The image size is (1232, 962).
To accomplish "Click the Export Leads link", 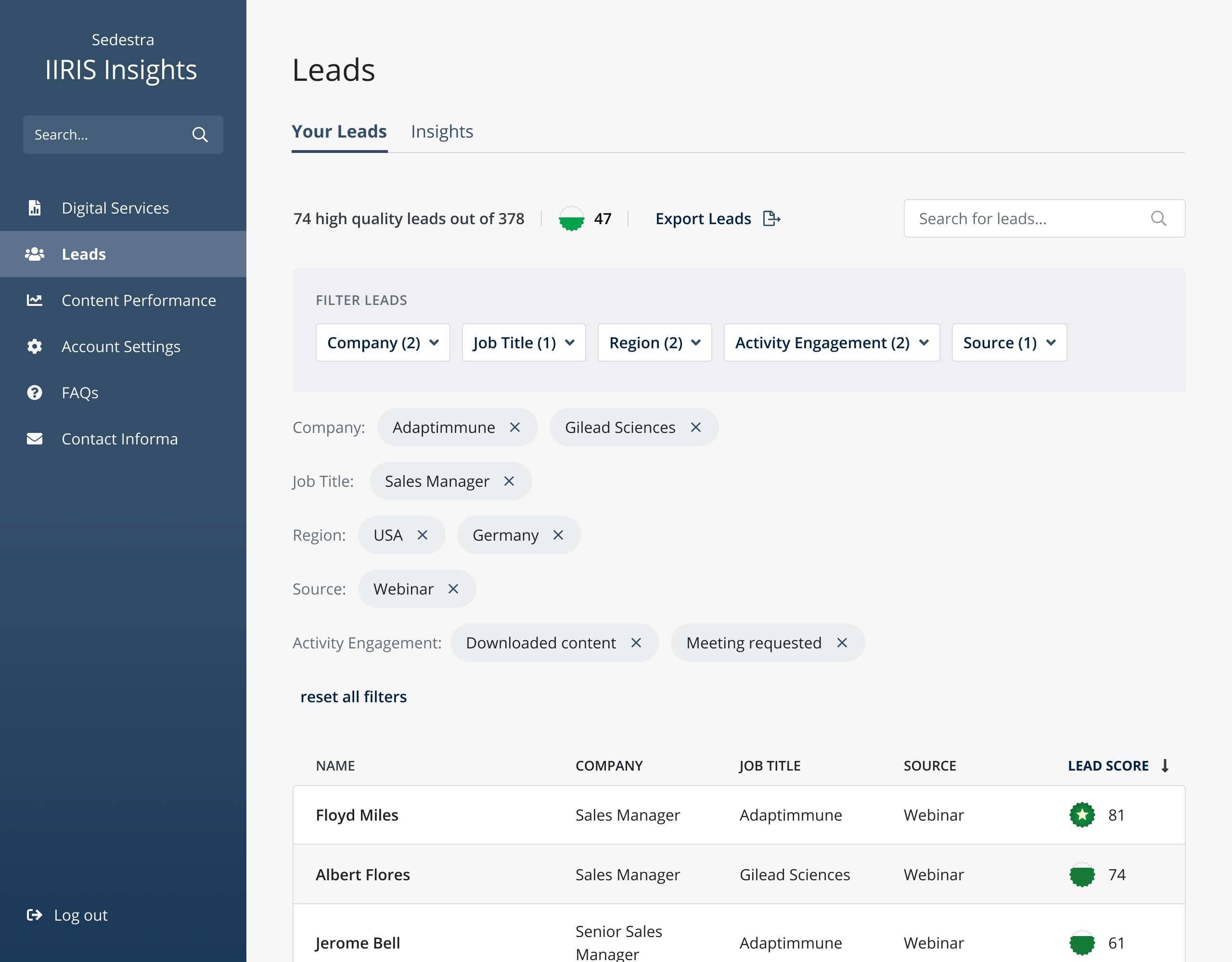I will point(703,218).
